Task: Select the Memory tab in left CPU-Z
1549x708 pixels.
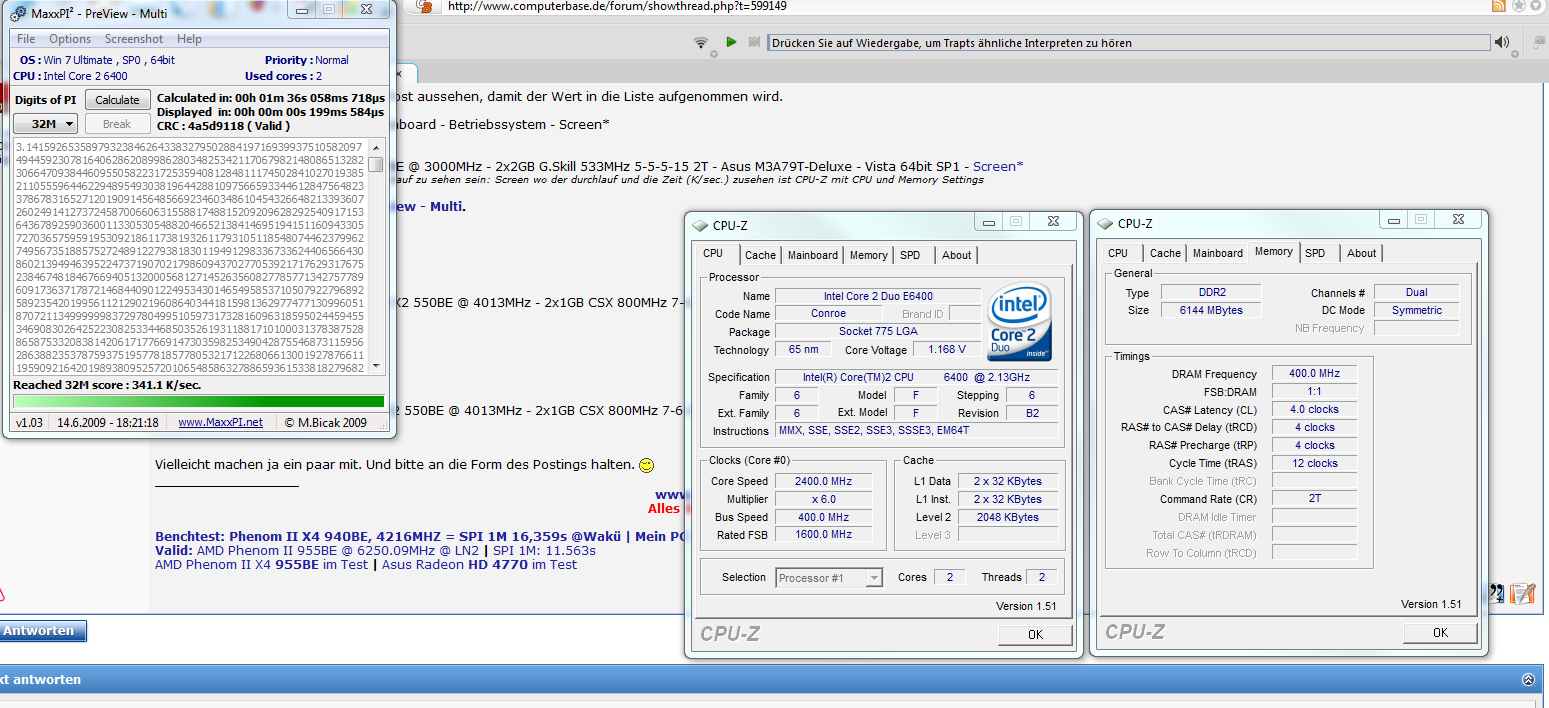Action: 868,255
